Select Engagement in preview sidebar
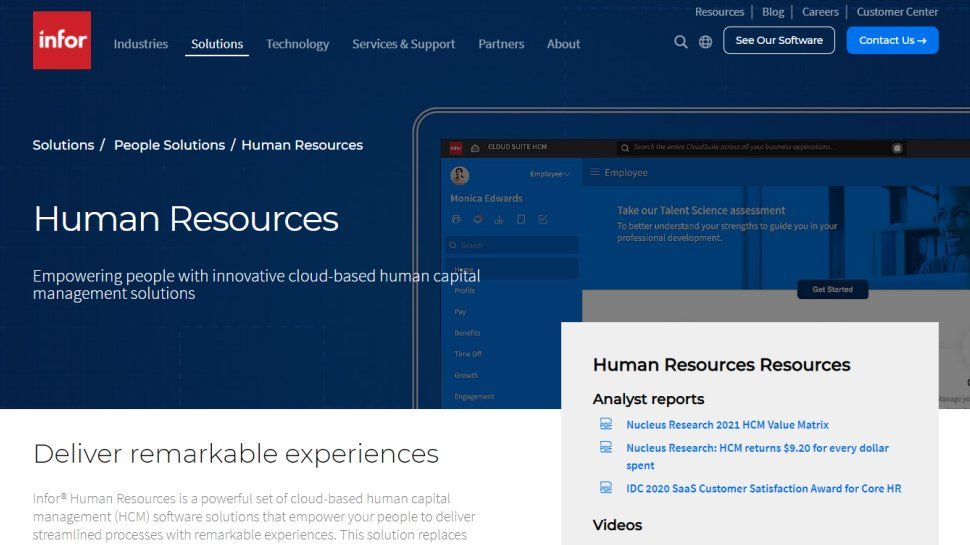The height and width of the screenshot is (545, 970). click(474, 397)
